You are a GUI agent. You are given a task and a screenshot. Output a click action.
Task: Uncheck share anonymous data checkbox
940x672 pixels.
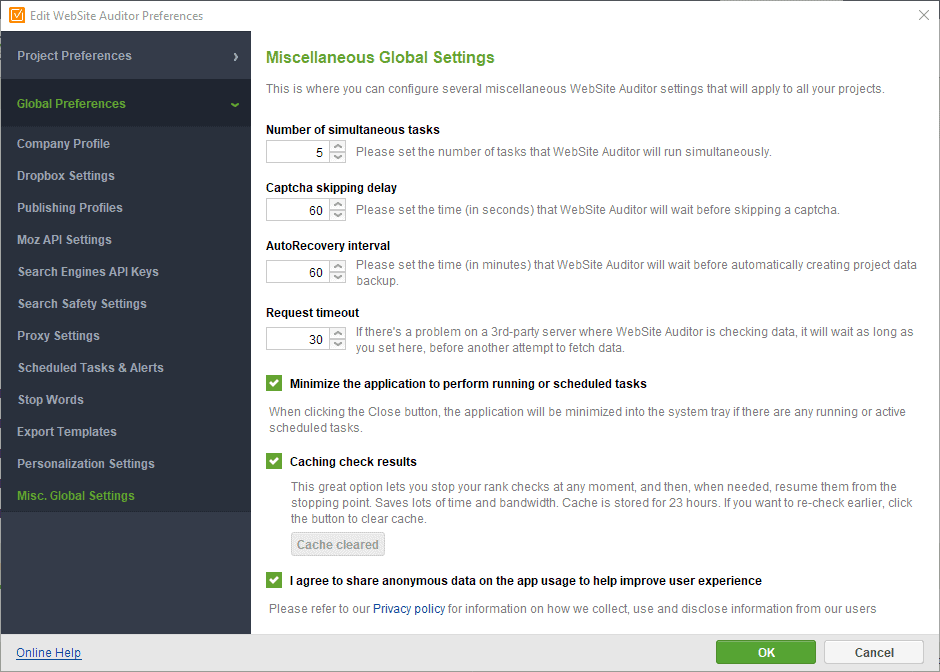274,580
